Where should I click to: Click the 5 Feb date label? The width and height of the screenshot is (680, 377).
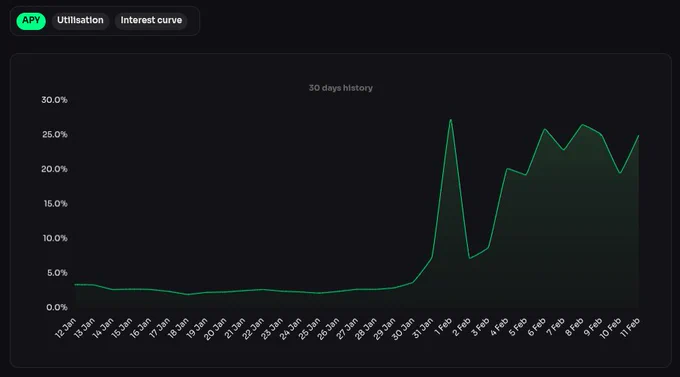(518, 328)
